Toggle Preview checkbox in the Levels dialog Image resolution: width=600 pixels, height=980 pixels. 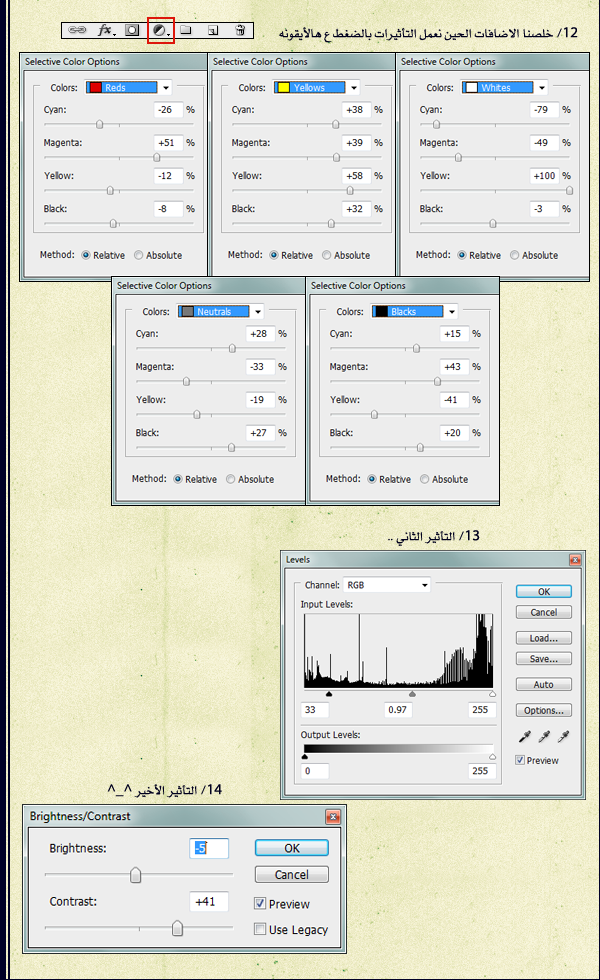click(x=521, y=760)
